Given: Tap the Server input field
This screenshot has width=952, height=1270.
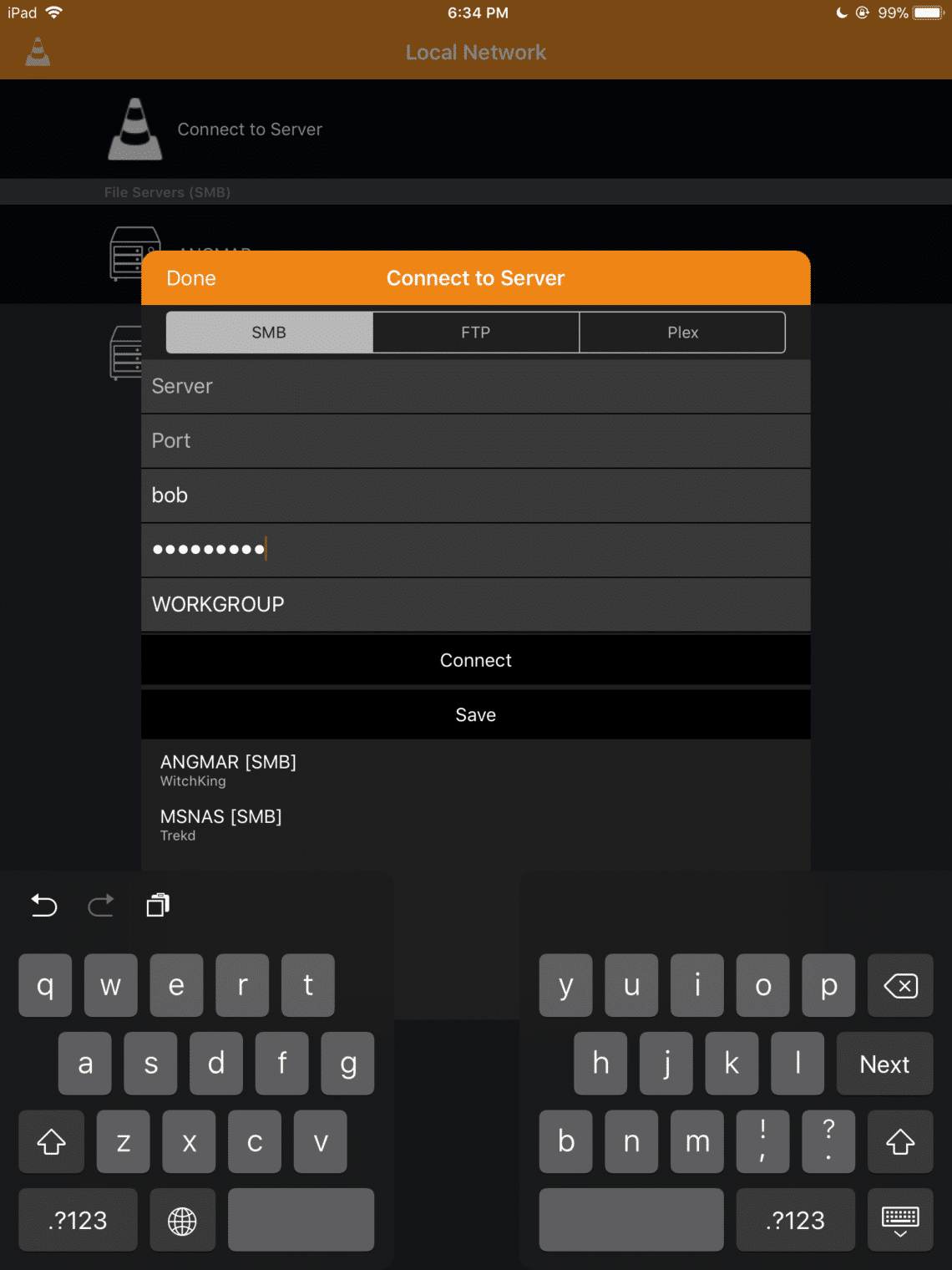Looking at the screenshot, I should pos(475,386).
